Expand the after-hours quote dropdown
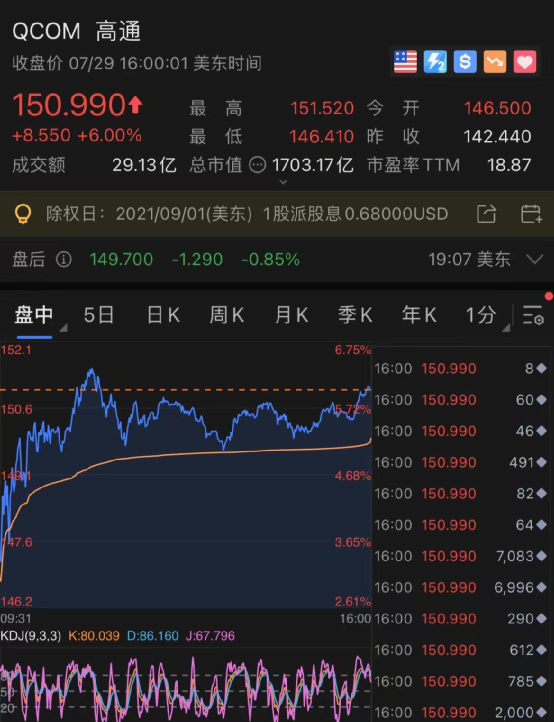Screen dimensions: 554x722 [x=535, y=259]
